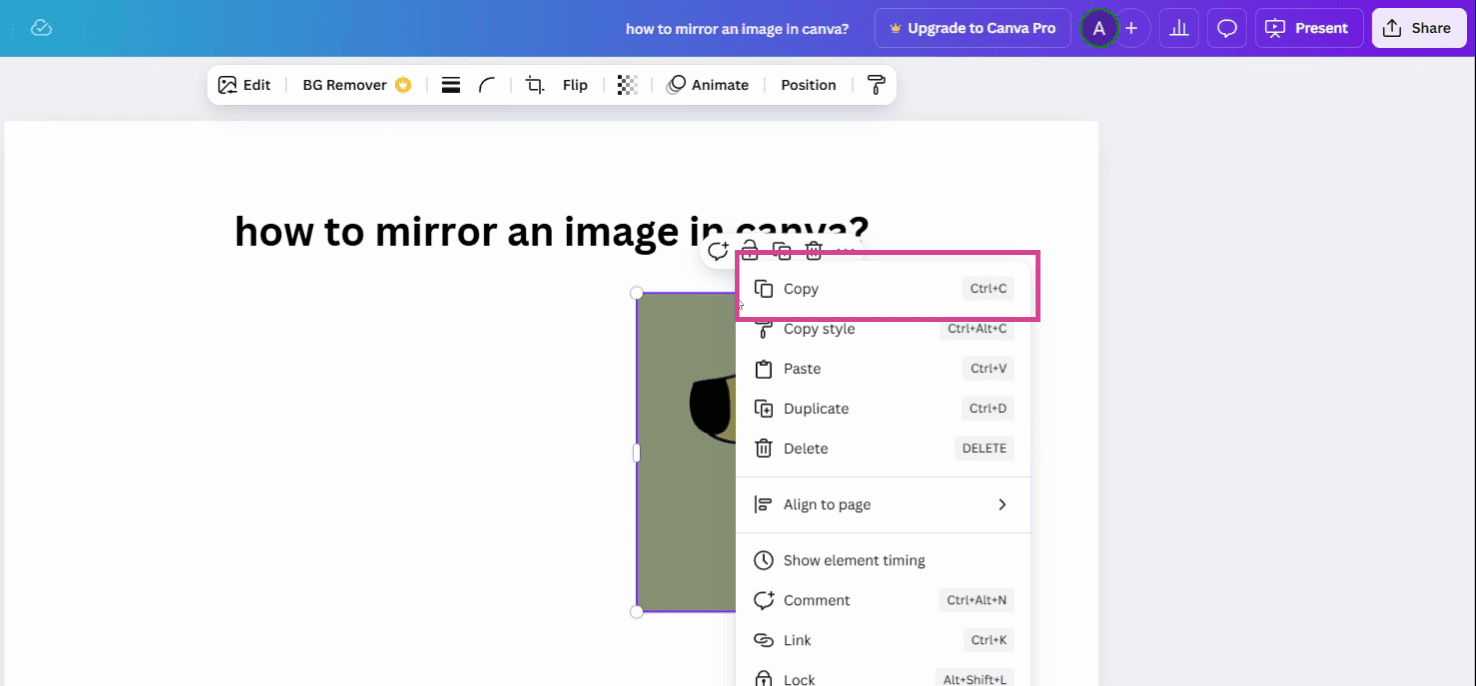
Task: Open the Edit image option
Action: 244,85
